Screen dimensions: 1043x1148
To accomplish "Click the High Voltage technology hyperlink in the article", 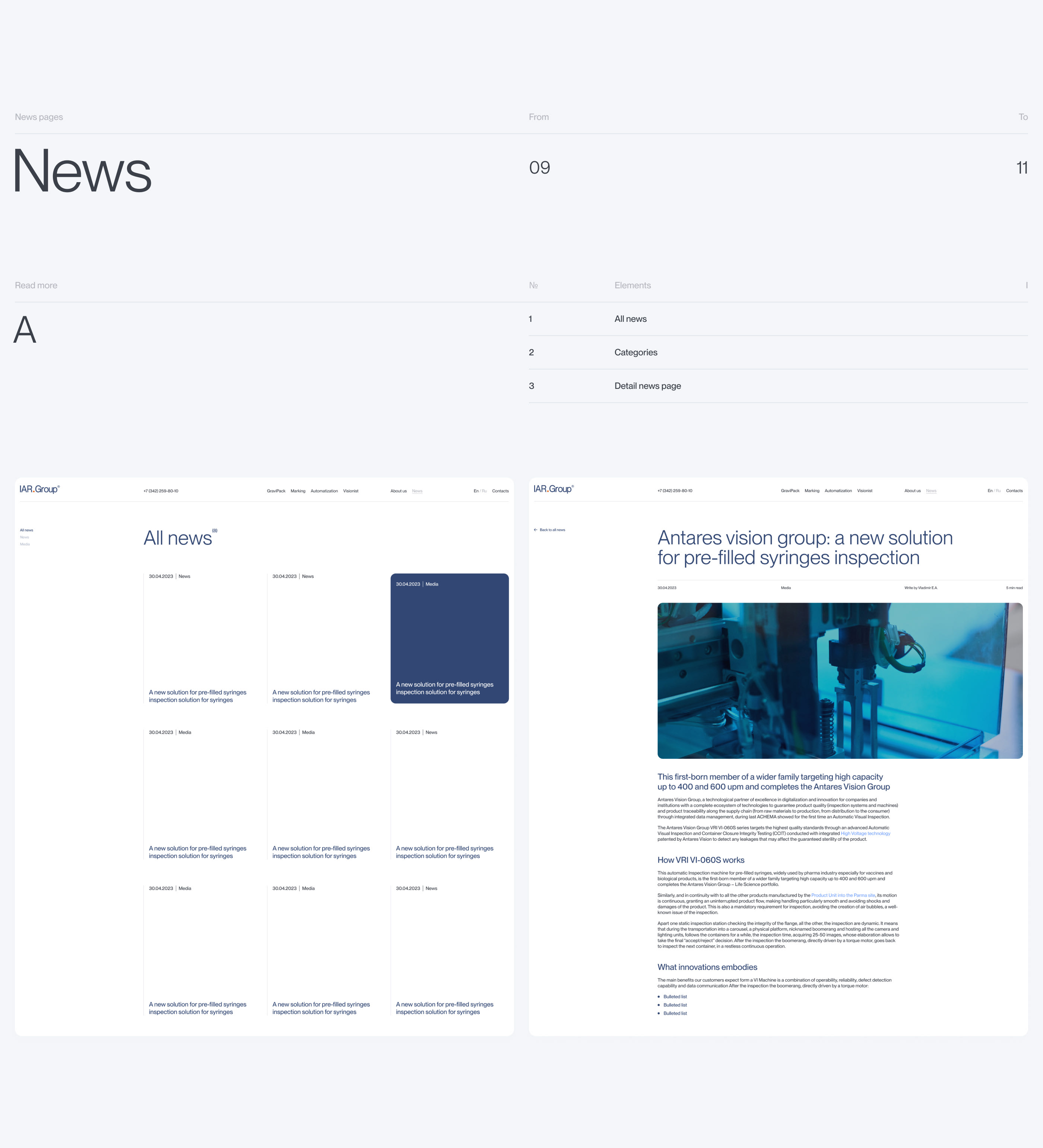I will pos(866,833).
